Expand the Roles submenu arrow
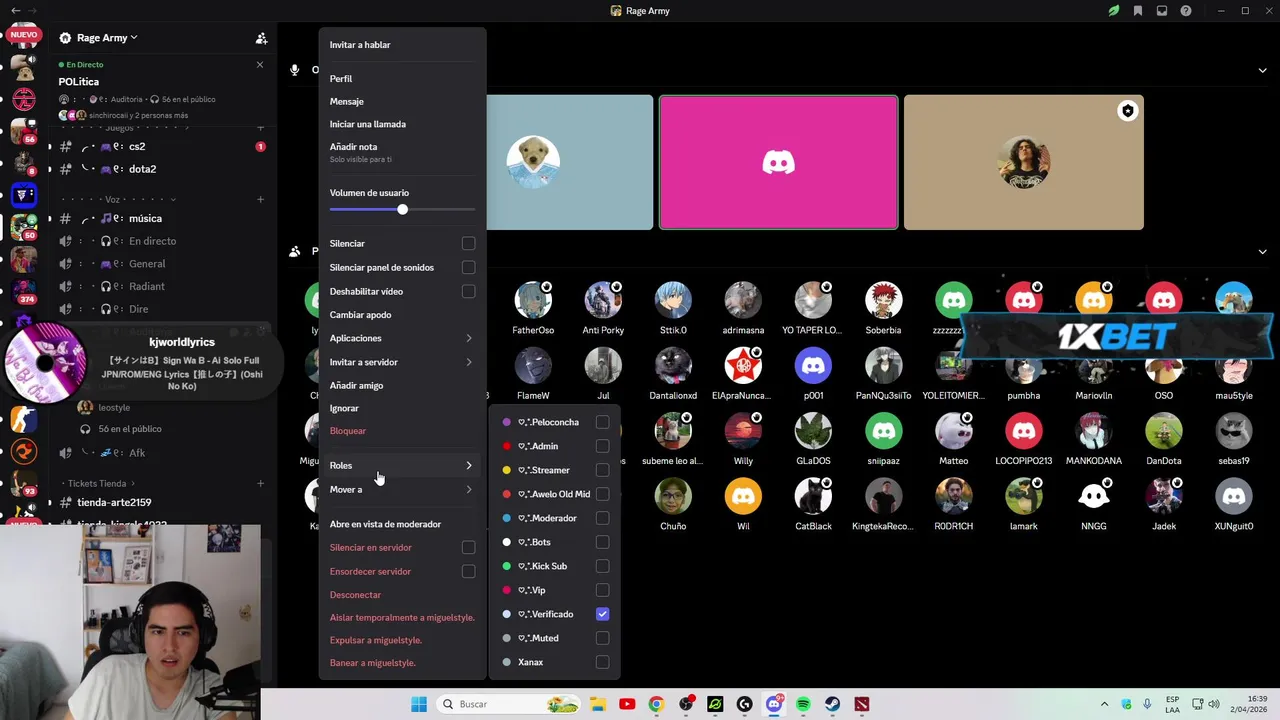The width and height of the screenshot is (1280, 720). point(468,465)
